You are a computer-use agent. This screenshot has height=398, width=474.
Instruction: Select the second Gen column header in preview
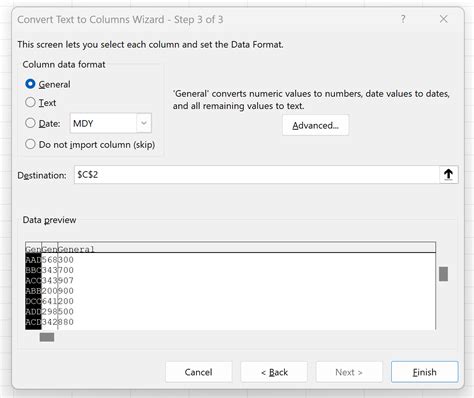click(49, 249)
